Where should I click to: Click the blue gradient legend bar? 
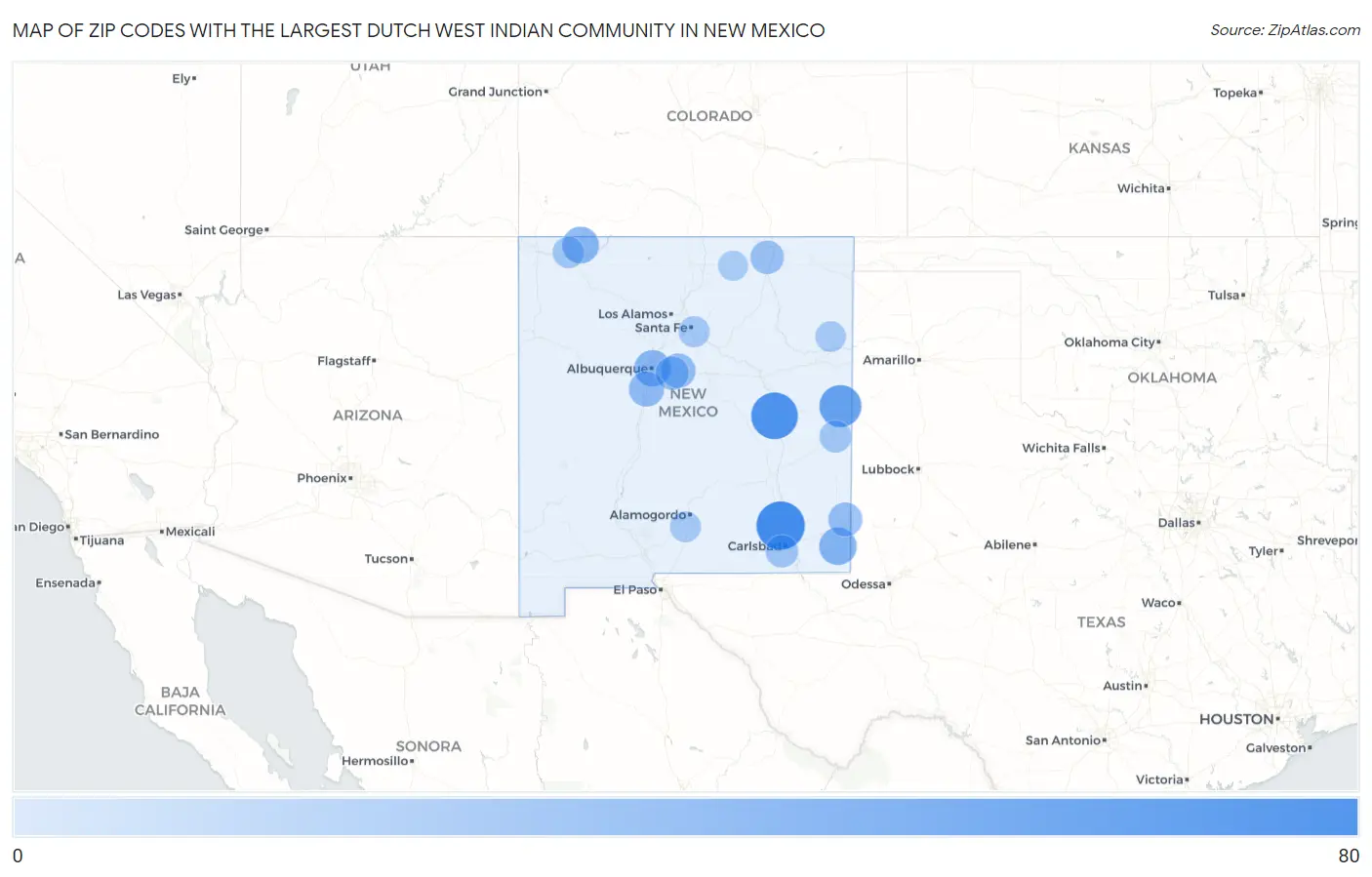click(685, 817)
